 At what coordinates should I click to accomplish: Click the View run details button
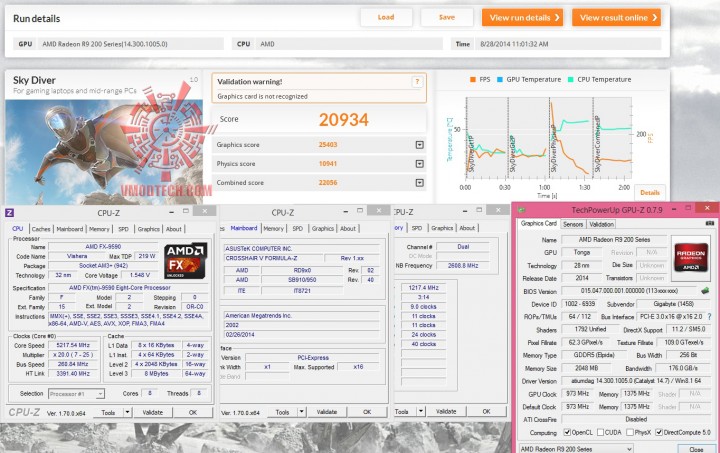[x=522, y=17]
